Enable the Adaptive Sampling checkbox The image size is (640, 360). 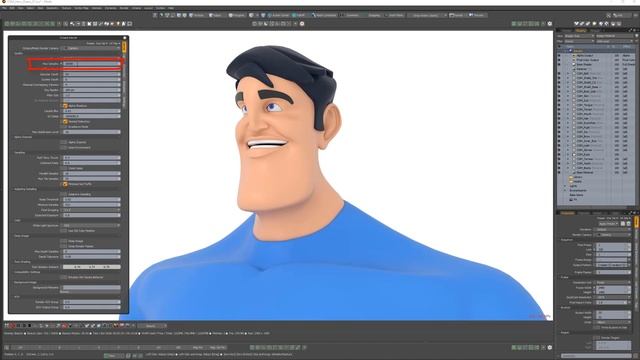63,194
